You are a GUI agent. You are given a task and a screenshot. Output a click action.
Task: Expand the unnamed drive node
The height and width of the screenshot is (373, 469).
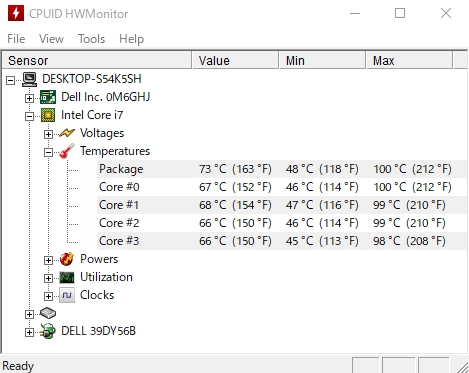coord(29,314)
